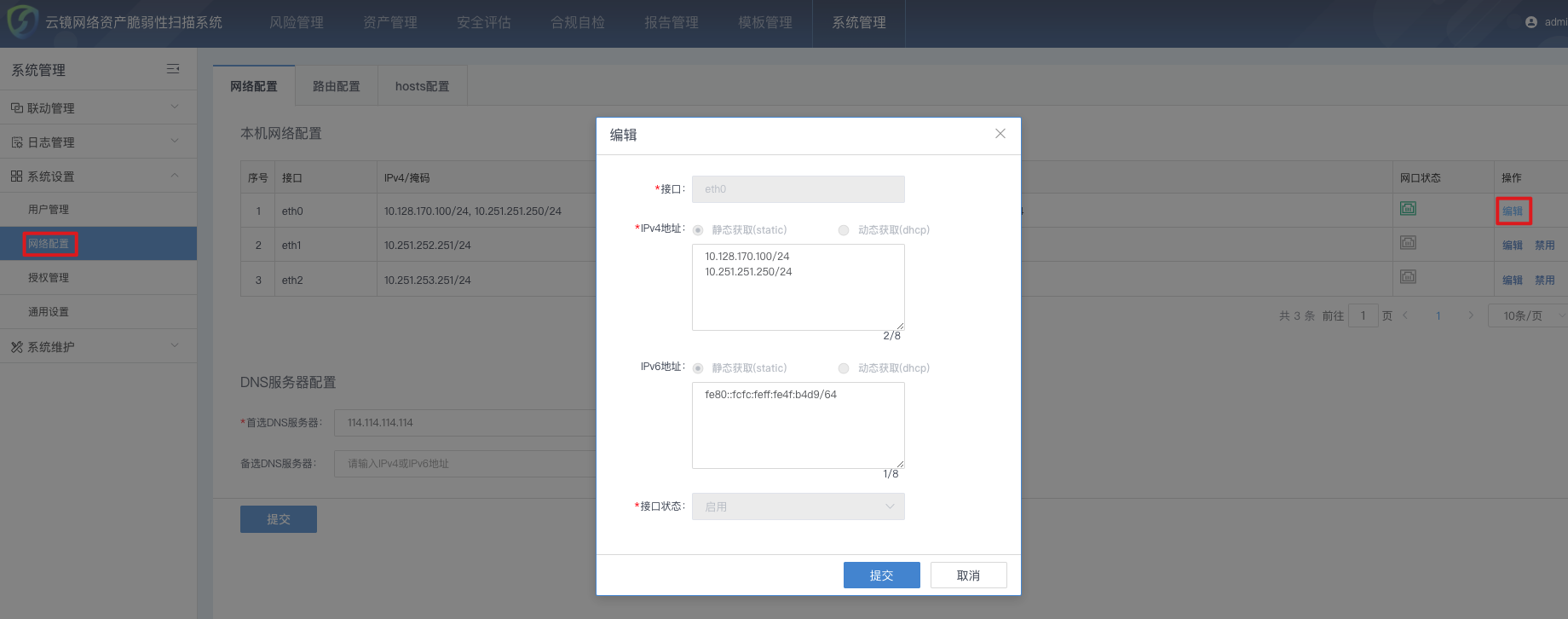Click 编辑 link for eth2 row
The width and height of the screenshot is (1568, 619).
1513,281
